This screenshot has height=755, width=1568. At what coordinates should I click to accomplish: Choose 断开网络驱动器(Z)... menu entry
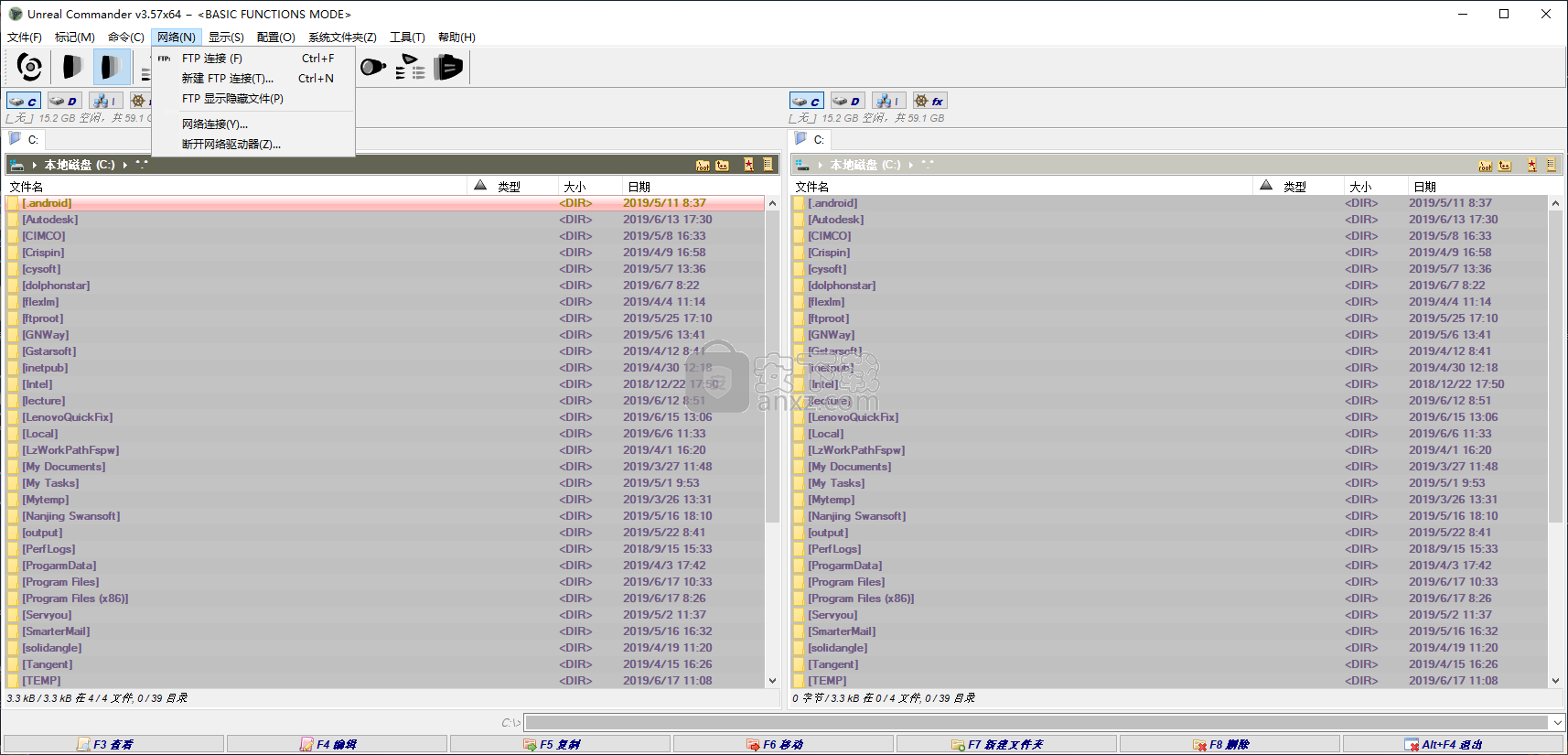click(253, 145)
